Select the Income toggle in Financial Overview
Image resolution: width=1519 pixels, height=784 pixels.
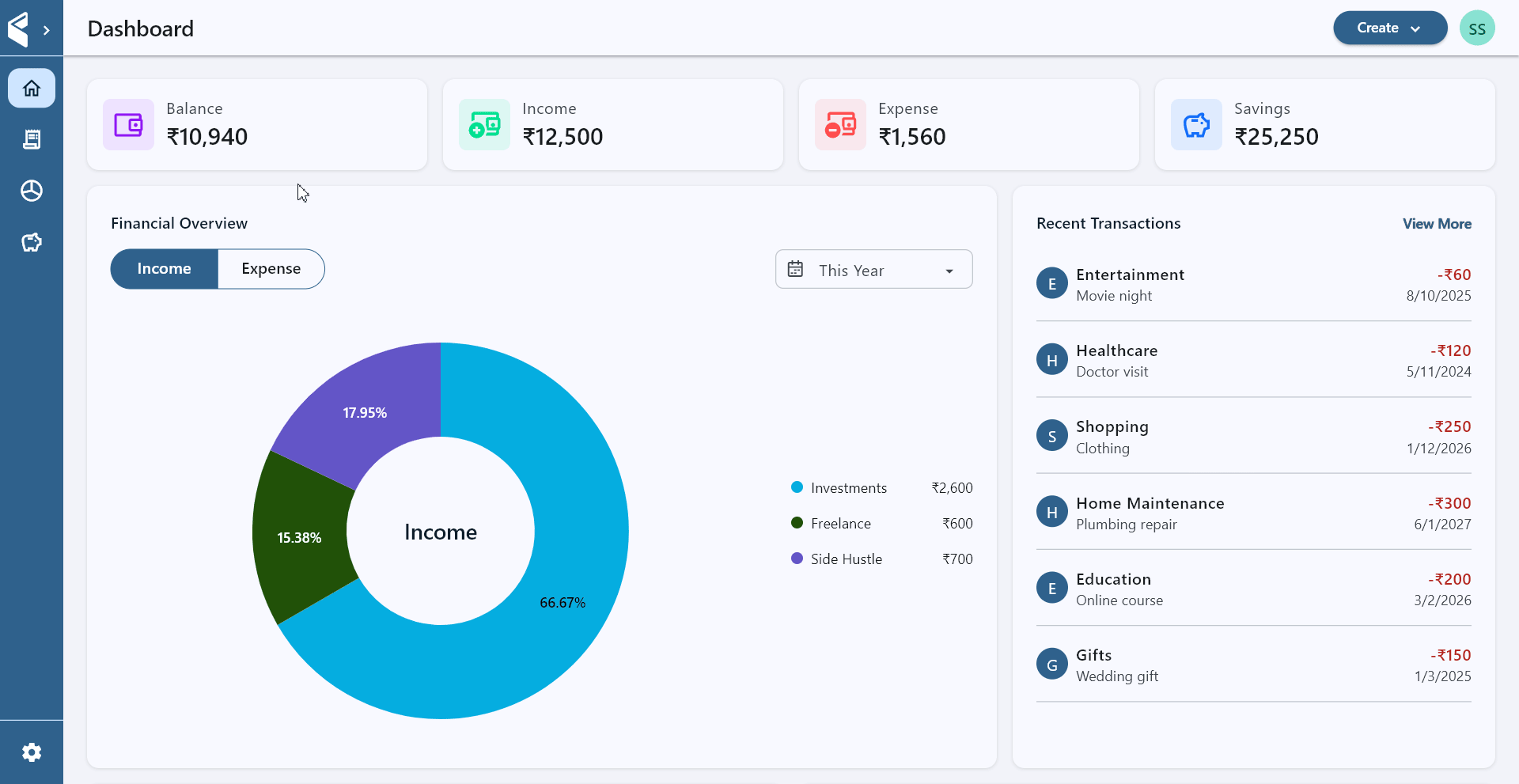click(x=164, y=269)
